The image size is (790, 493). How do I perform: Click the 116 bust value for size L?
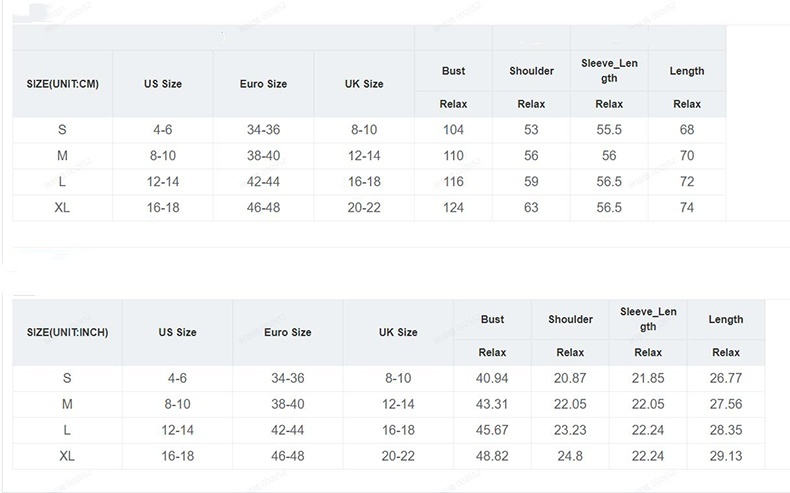coord(453,182)
